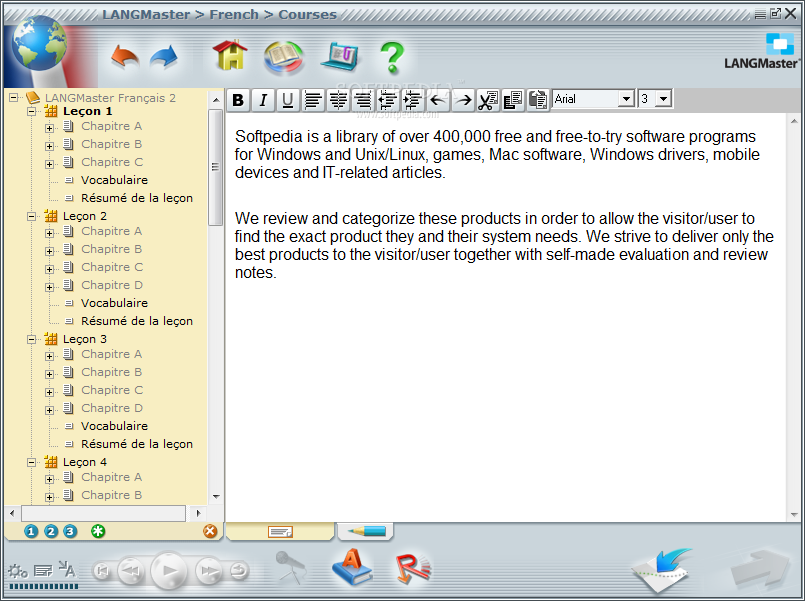Open the laptop notebook icon
This screenshot has width=805, height=601.
pyautogui.click(x=339, y=56)
